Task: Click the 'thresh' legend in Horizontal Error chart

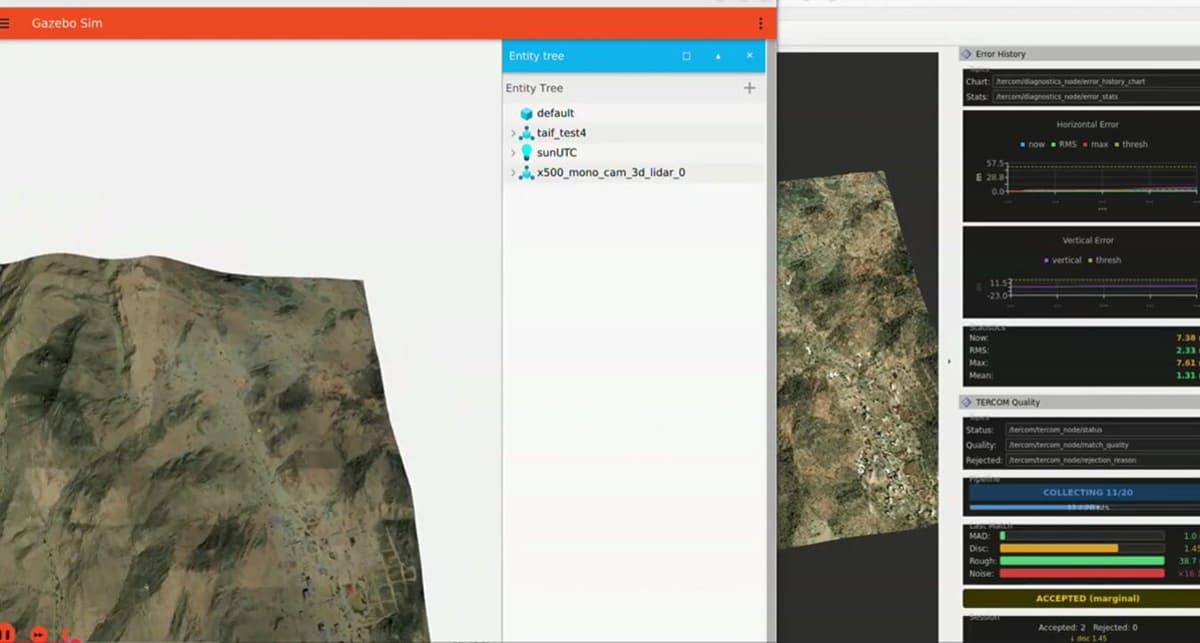Action: [x=1130, y=144]
